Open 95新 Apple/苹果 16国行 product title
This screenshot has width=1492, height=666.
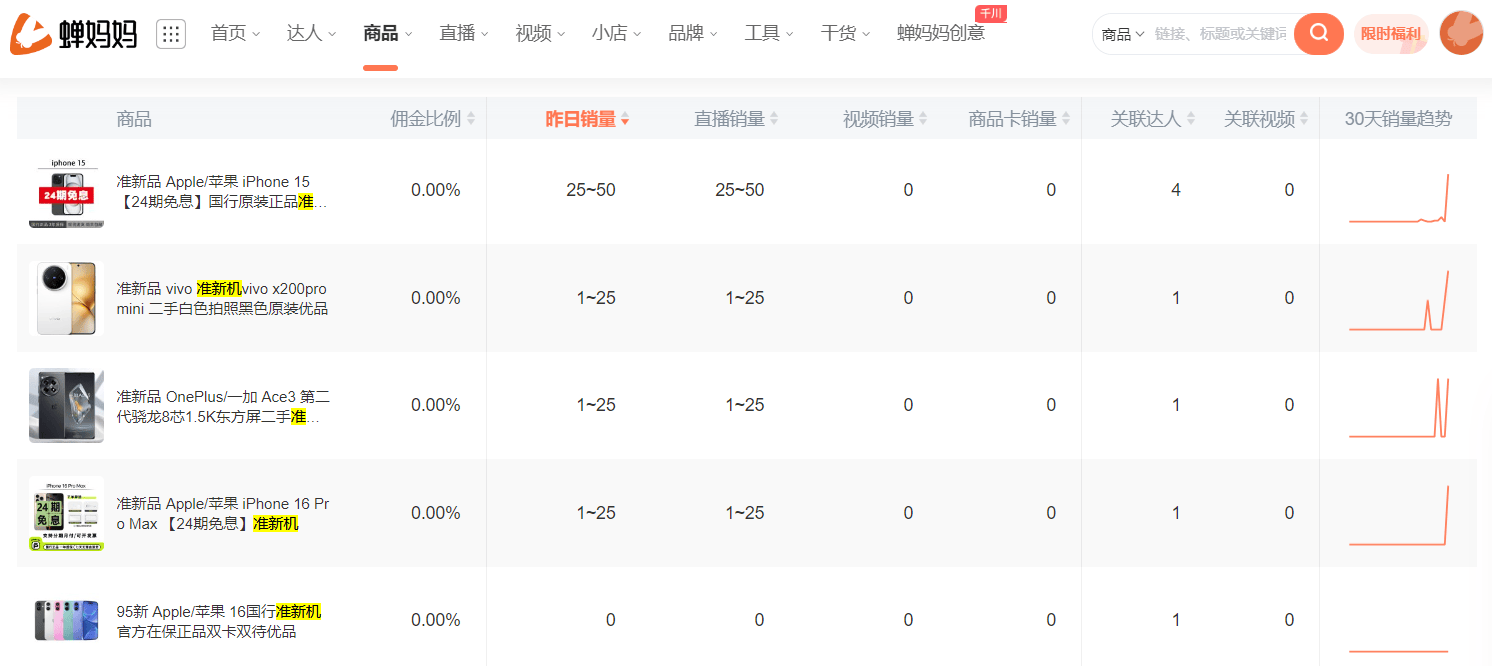point(219,621)
